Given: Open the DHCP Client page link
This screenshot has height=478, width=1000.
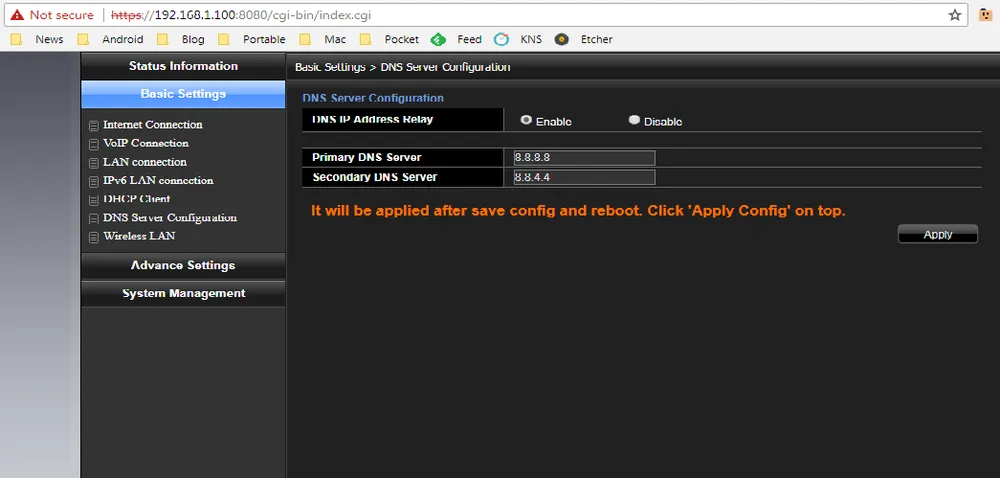Looking at the screenshot, I should [136, 199].
